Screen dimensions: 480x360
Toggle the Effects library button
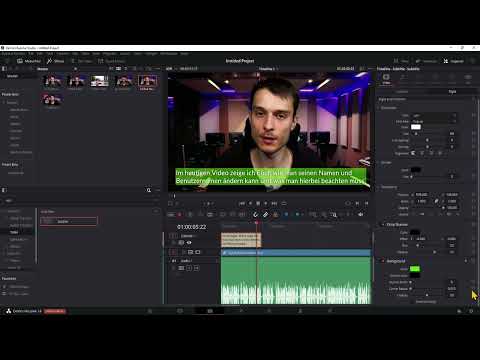click(x=55, y=61)
